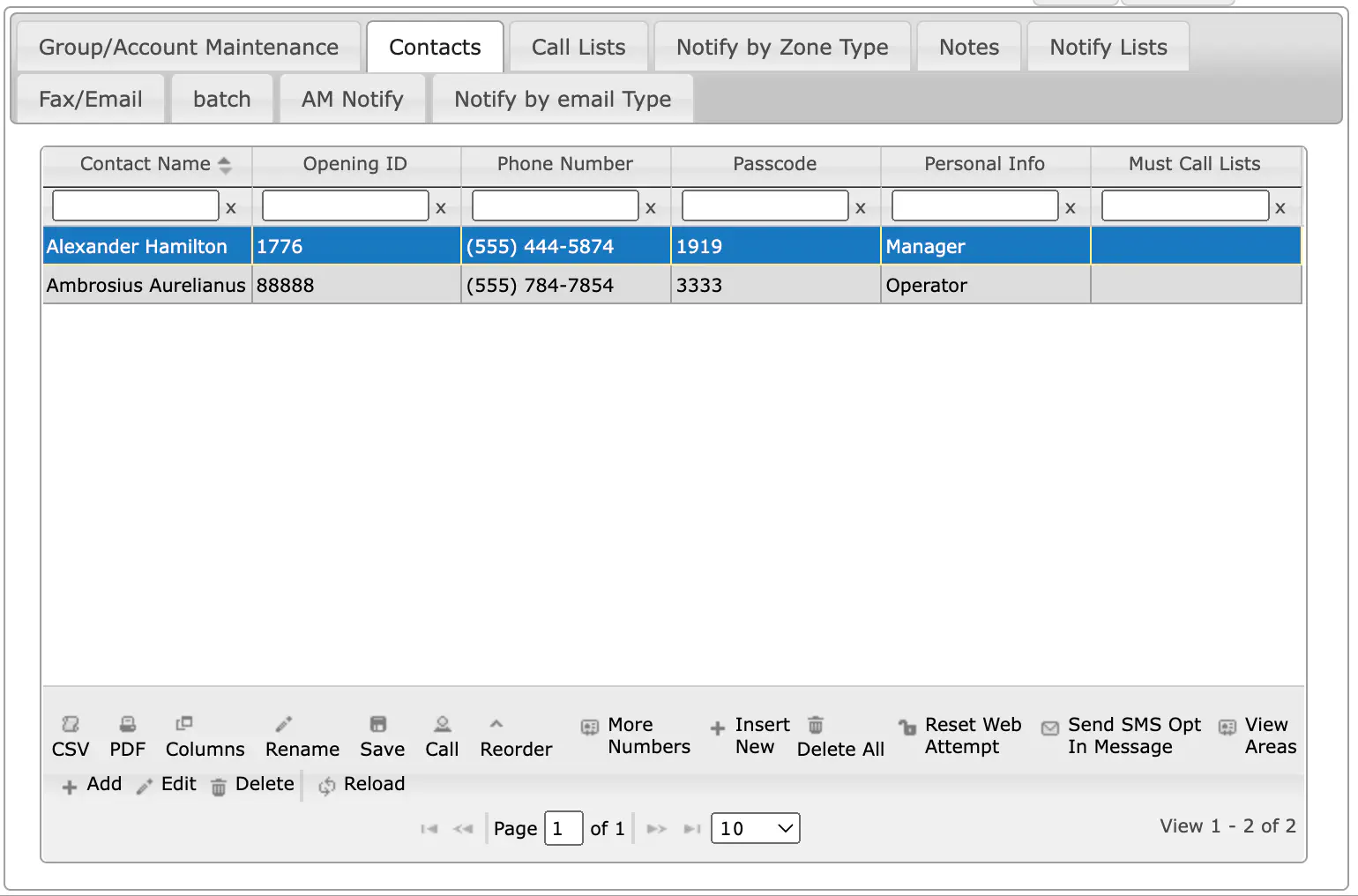Focus the Opening ID filter field
The height and width of the screenshot is (896, 1358).
pos(346,205)
